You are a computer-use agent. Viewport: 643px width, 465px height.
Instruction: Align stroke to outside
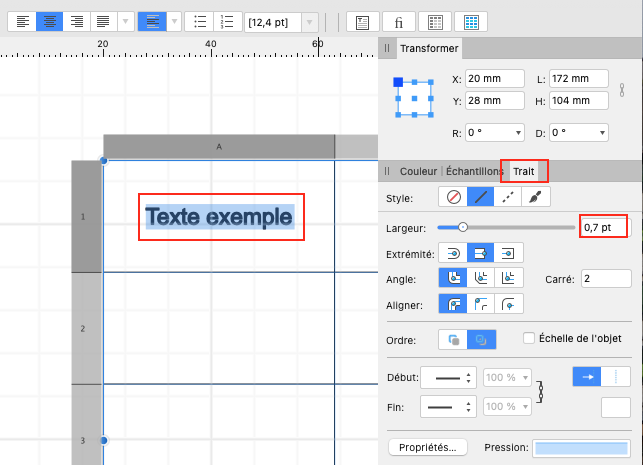pos(508,304)
